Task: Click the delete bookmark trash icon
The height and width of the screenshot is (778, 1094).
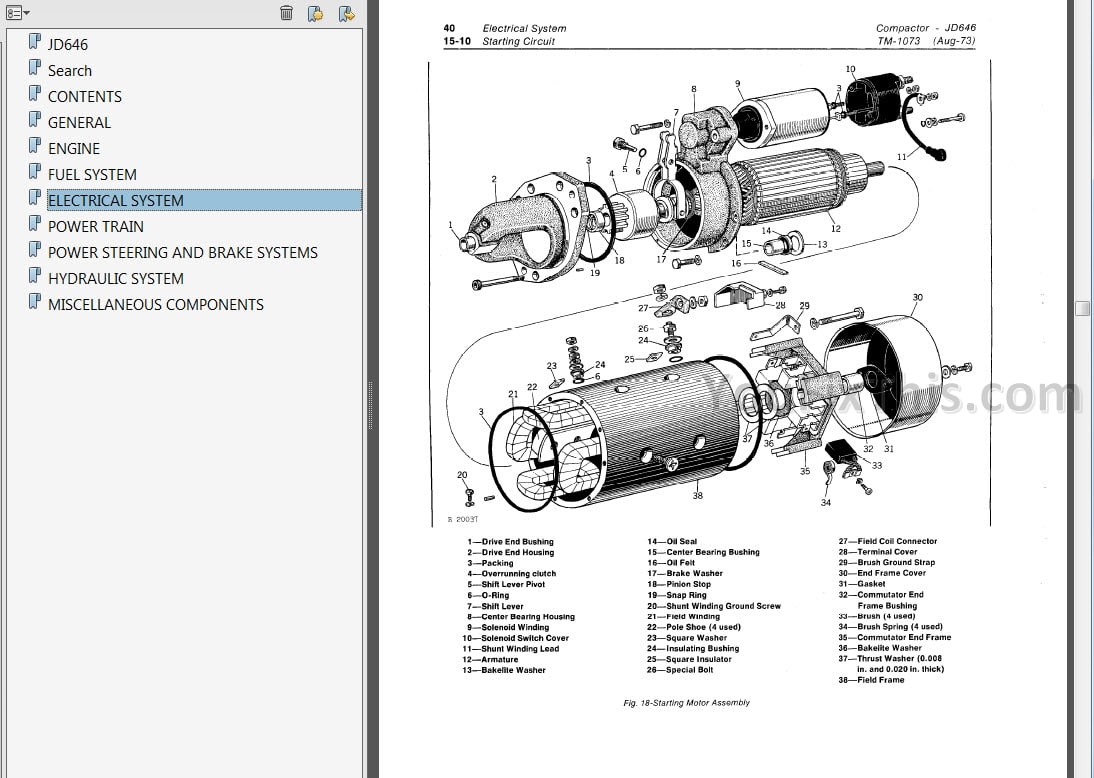Action: [287, 13]
